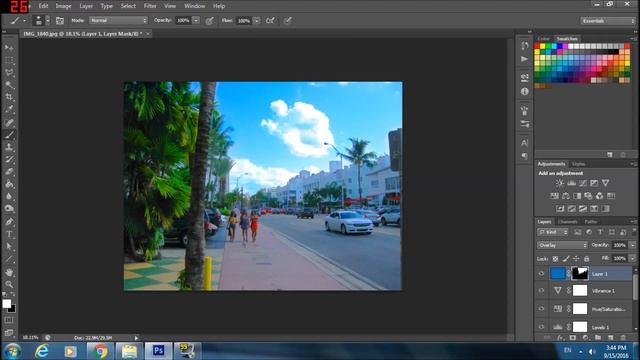Select the Clone Stamp tool
Viewport: 640px width, 360px height.
point(9,147)
